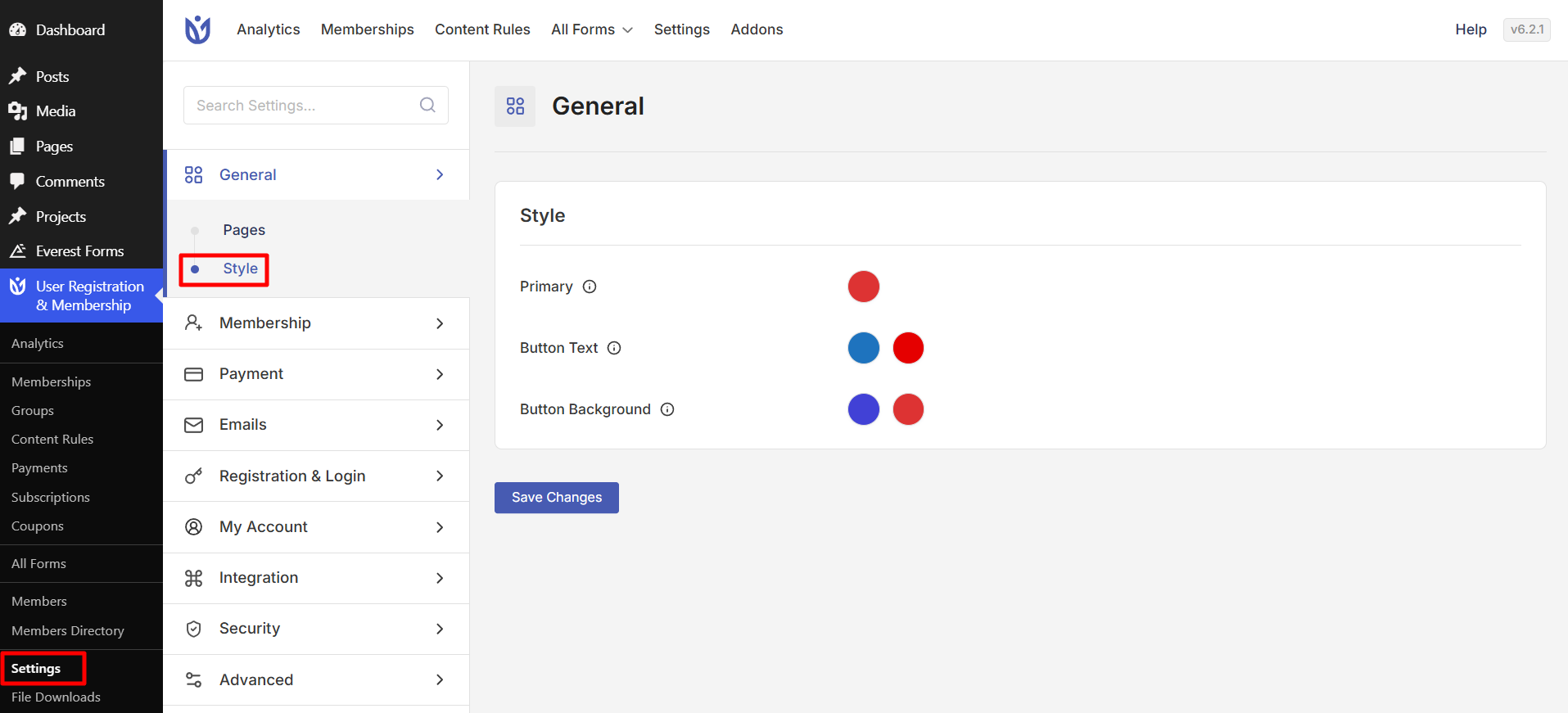Open the All Forms dropdown in top bar
The width and height of the screenshot is (1568, 713).
coord(592,29)
